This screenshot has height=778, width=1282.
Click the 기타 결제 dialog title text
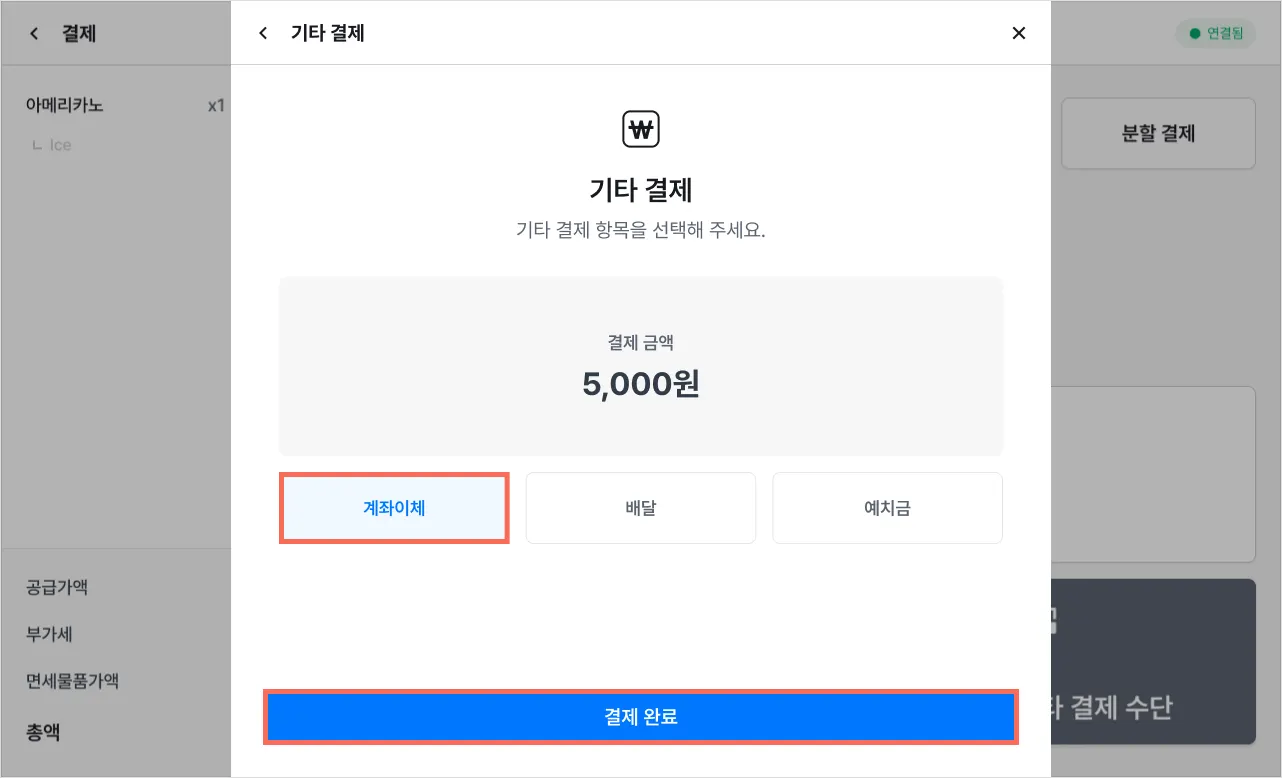[327, 33]
